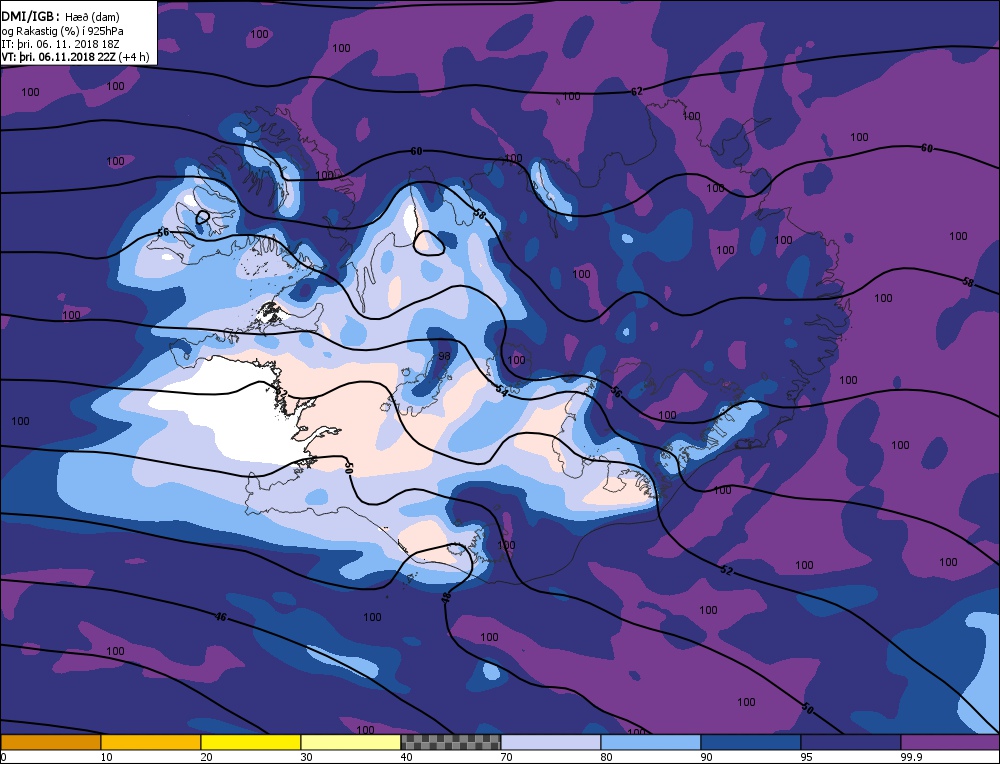The width and height of the screenshot is (1000, 764).
Task: Click the legend value '95'
Action: (807, 757)
